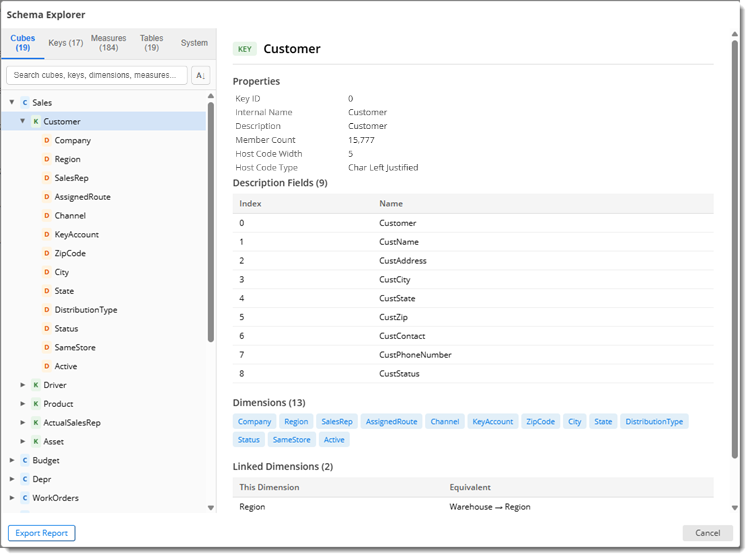Viewport: 750px width, 558px height.
Task: Focus the cubes and keys search field
Action: 97,76
